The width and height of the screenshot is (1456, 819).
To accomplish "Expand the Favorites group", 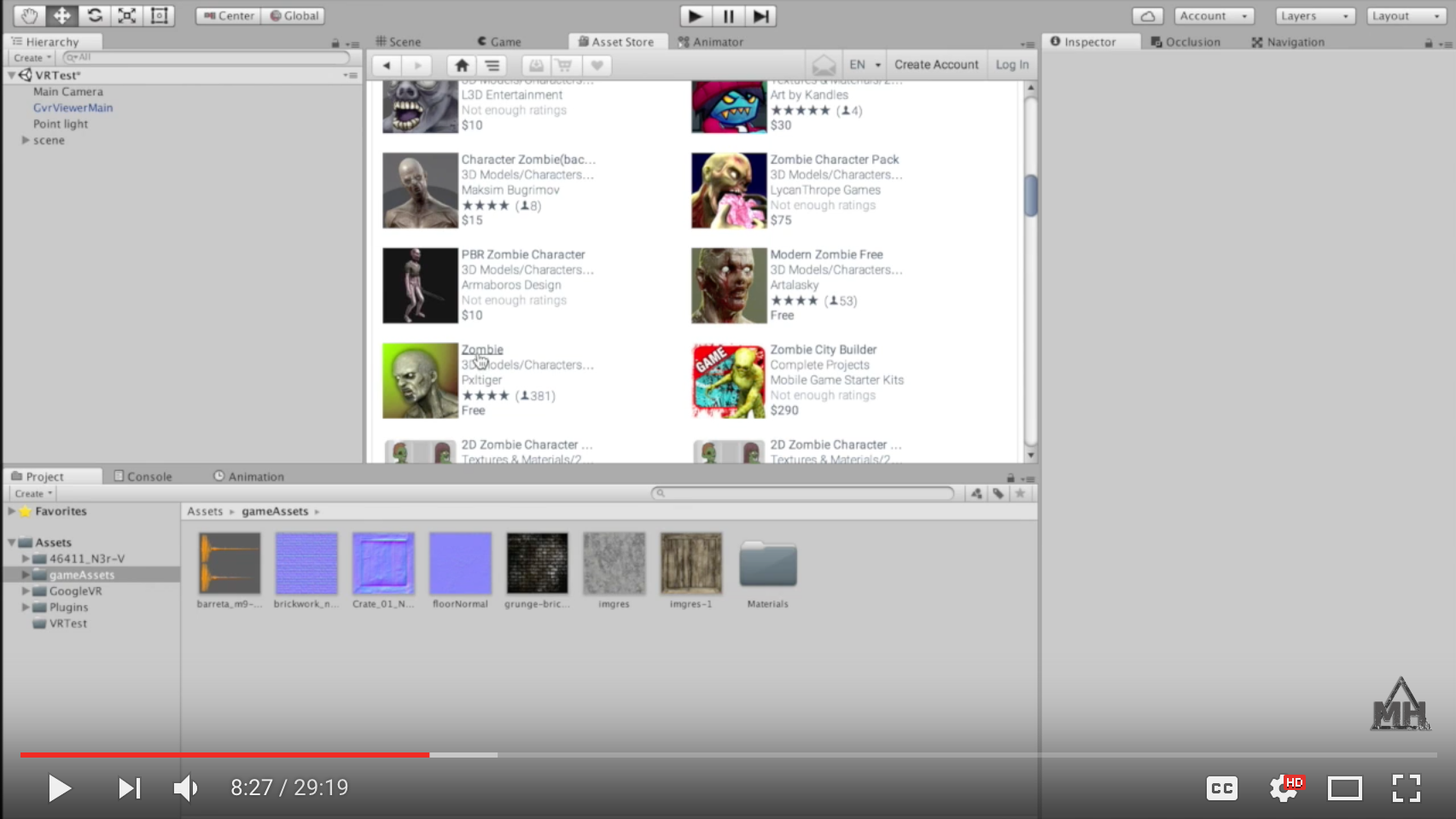I will tap(12, 511).
